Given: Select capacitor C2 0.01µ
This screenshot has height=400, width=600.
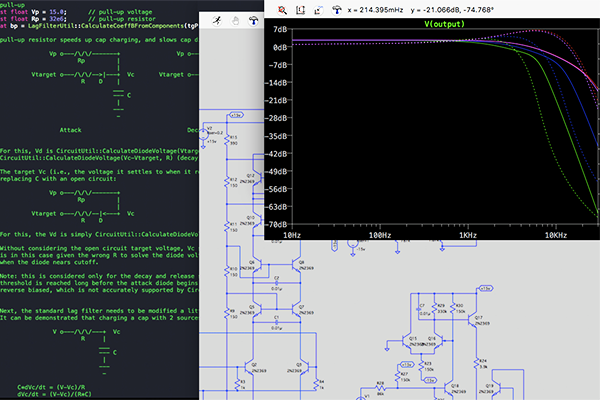Looking at the screenshot, I should [x=277, y=283].
